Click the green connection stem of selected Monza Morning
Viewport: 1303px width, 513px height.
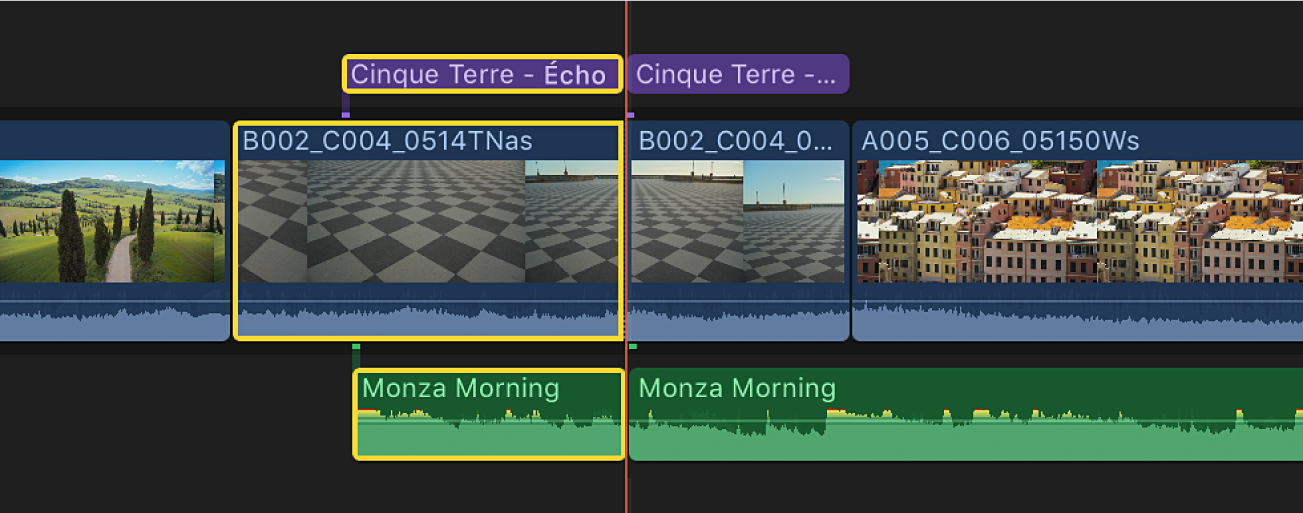356,356
